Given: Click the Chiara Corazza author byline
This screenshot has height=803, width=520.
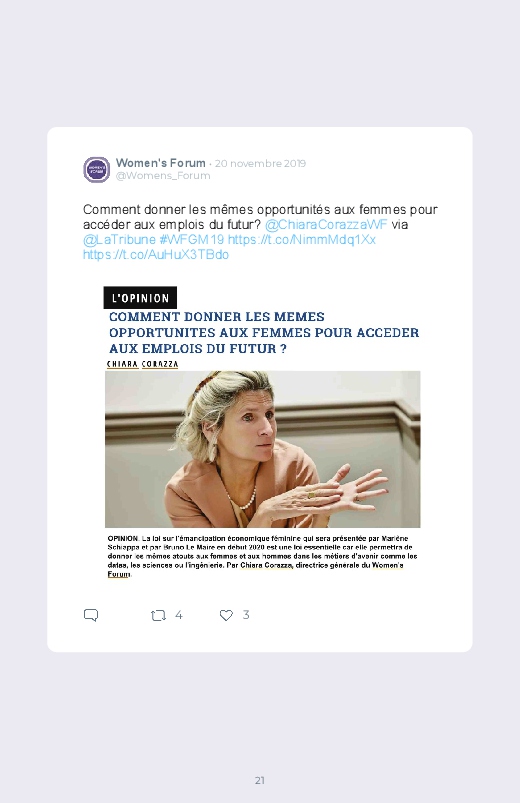Looking at the screenshot, I should pos(142,364).
